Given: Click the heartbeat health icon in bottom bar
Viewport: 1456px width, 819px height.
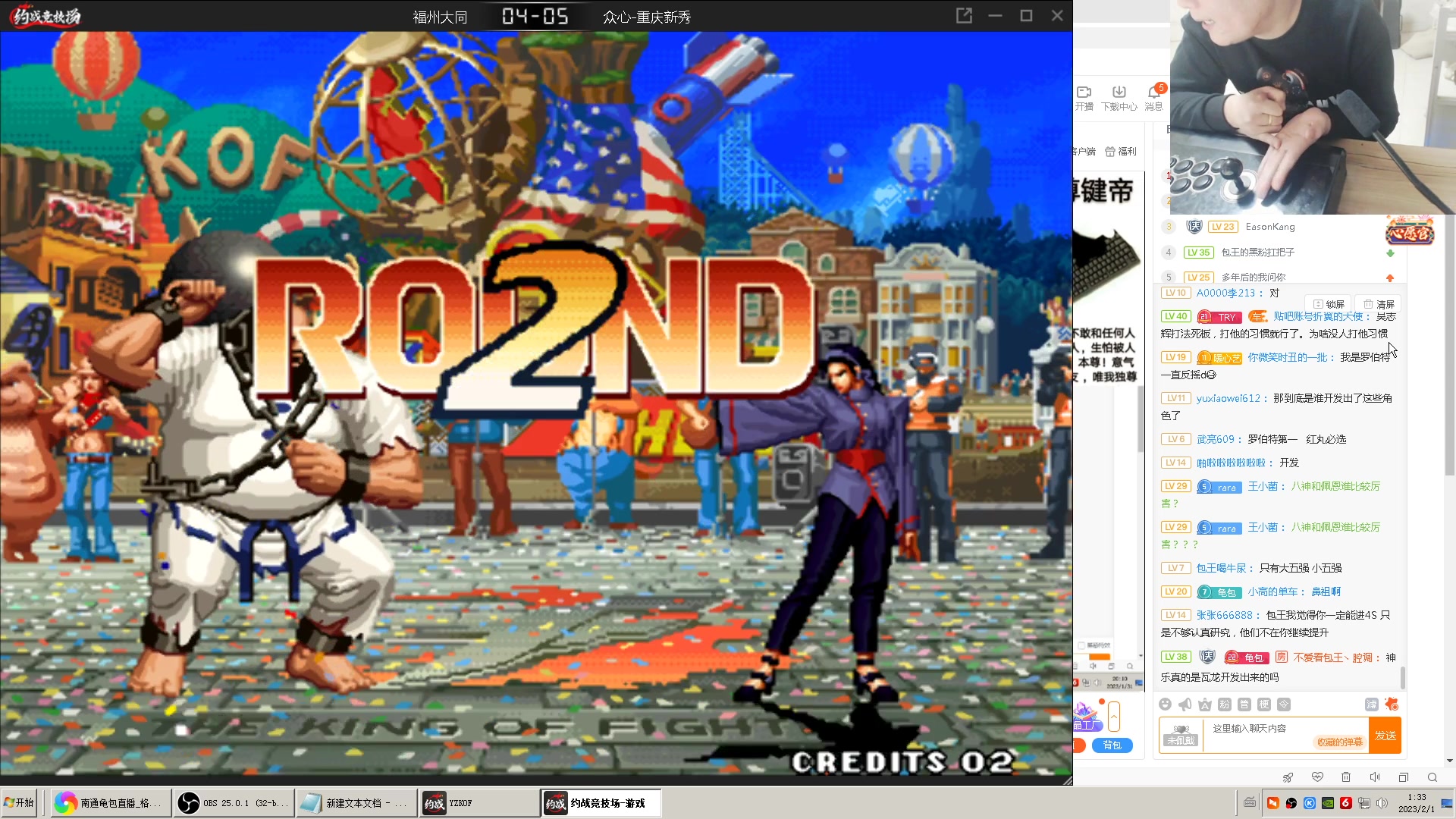Looking at the screenshot, I should (x=1317, y=777).
